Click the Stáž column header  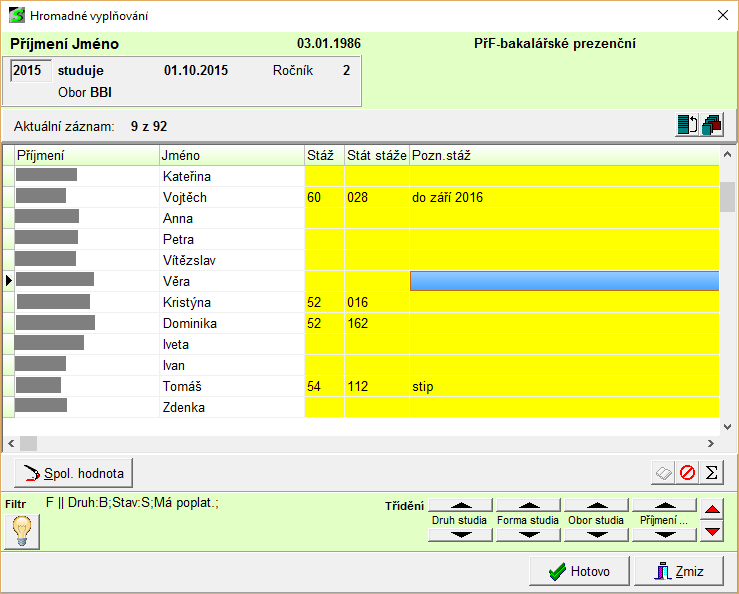tap(323, 155)
